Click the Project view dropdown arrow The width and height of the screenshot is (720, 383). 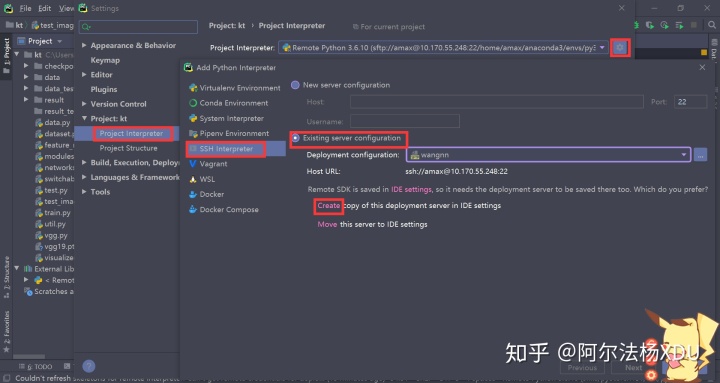60,41
